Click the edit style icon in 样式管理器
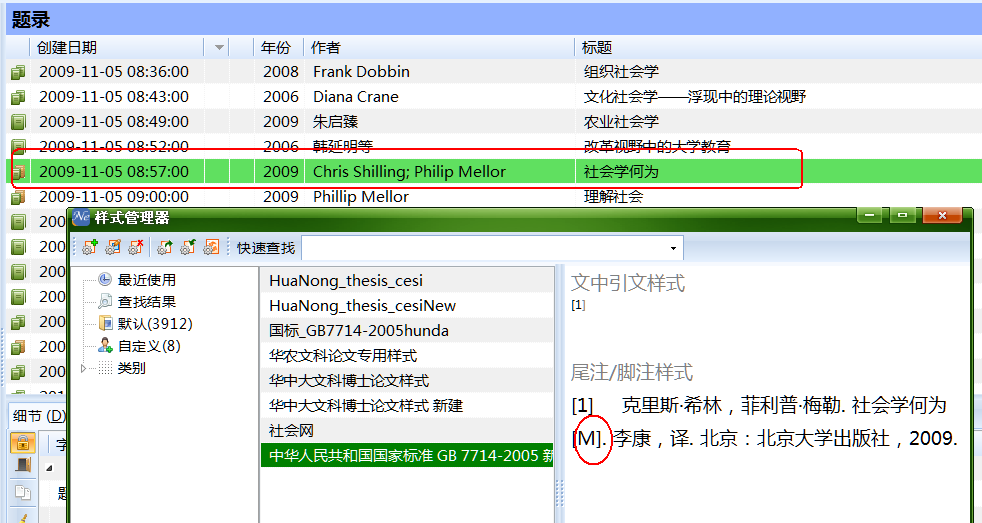Image resolution: width=982 pixels, height=523 pixels. tap(113, 247)
